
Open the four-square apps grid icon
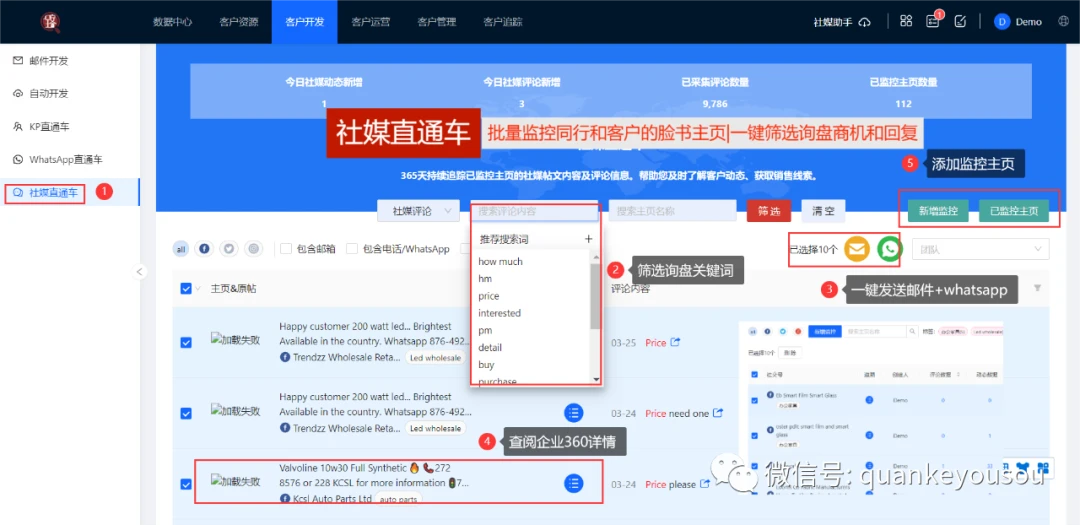pyautogui.click(x=906, y=21)
